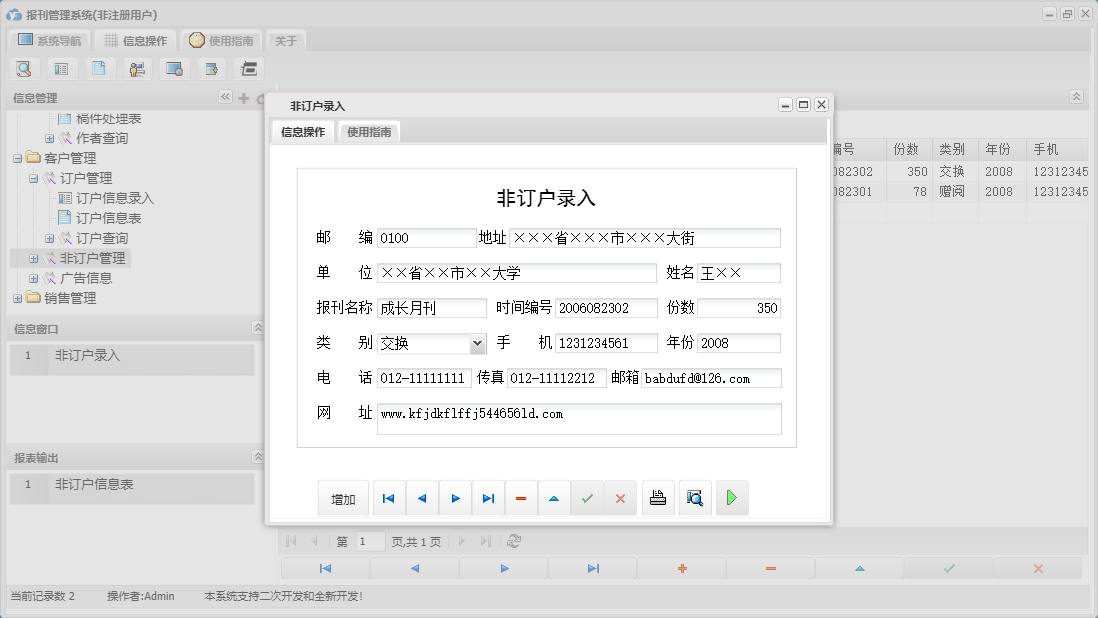Expand the 广告信息 tree node
The width and height of the screenshot is (1098, 618).
tap(33, 277)
